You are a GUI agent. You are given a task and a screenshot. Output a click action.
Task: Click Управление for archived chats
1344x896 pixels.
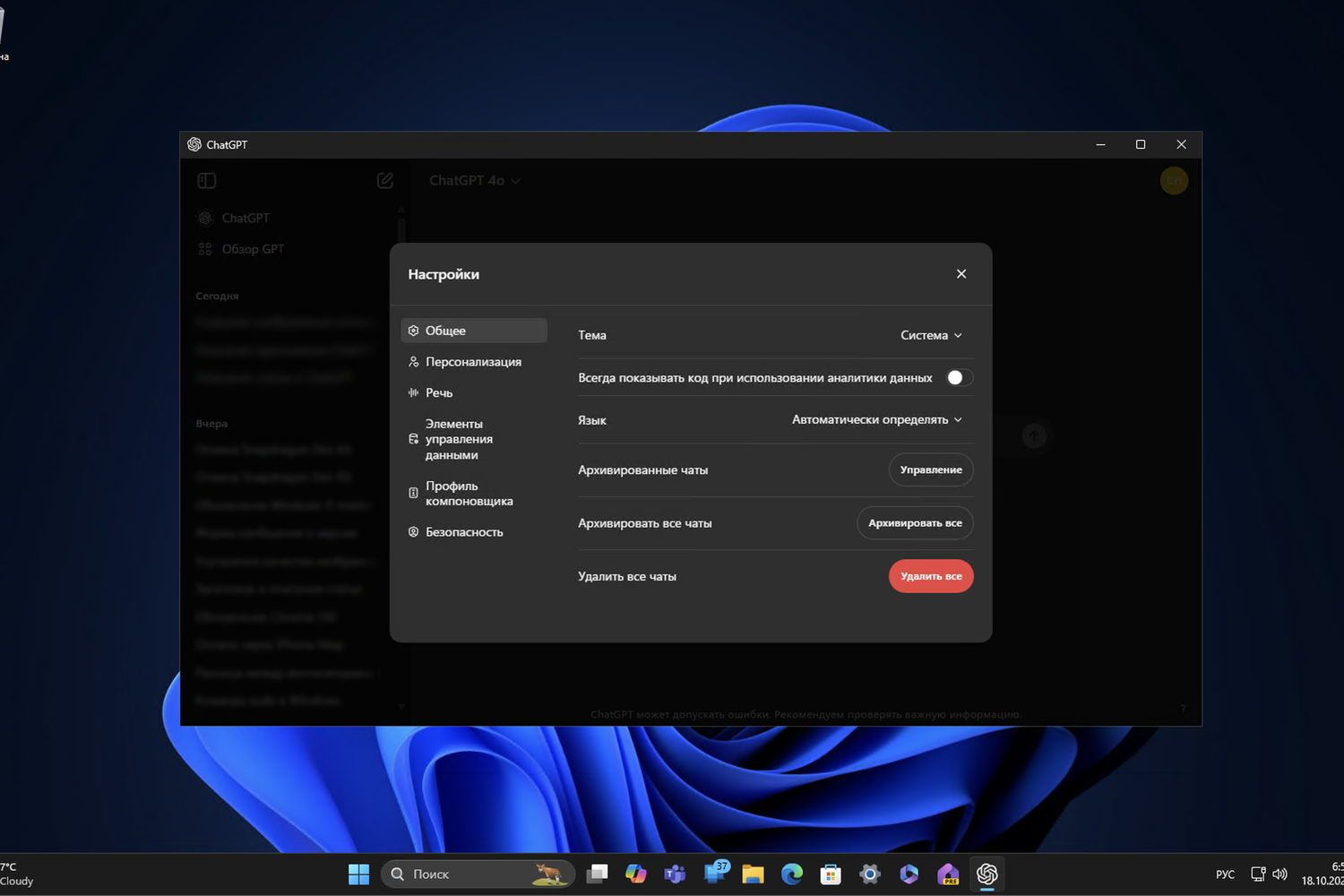[x=931, y=470]
